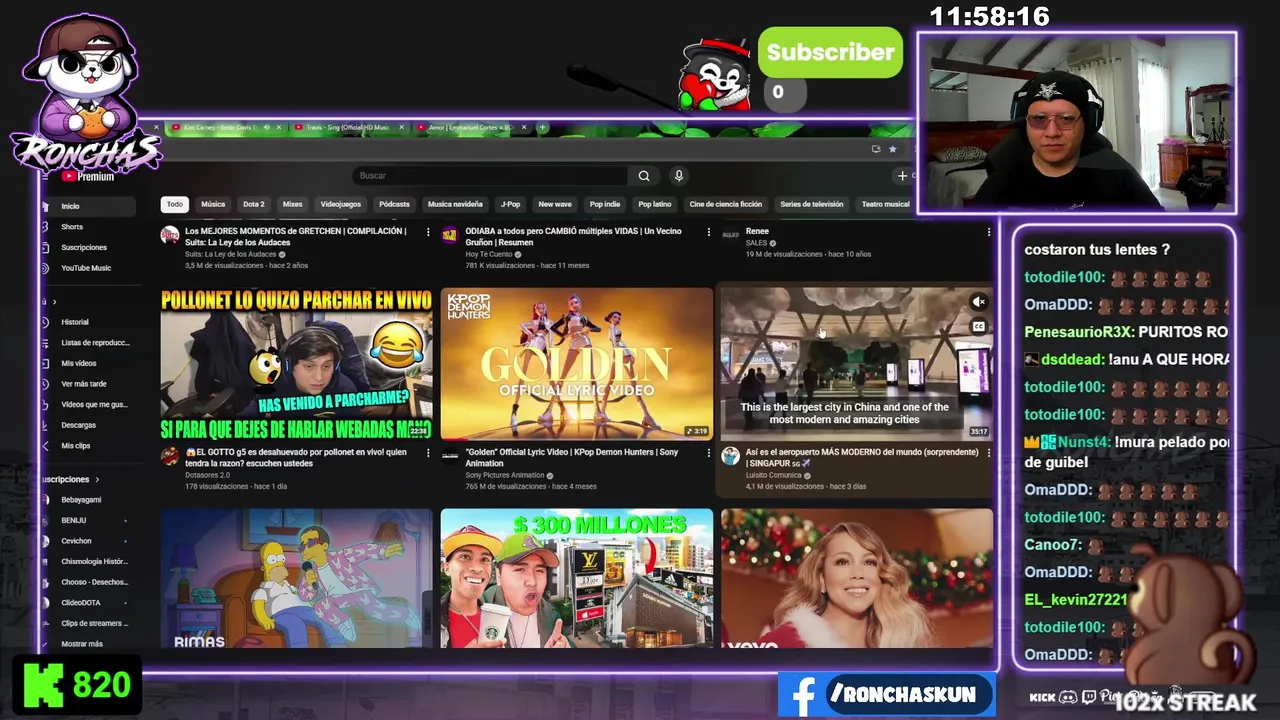This screenshot has height=720, width=1280.
Task: Open menu for GRETCHEN compilation video
Action: tap(428, 232)
